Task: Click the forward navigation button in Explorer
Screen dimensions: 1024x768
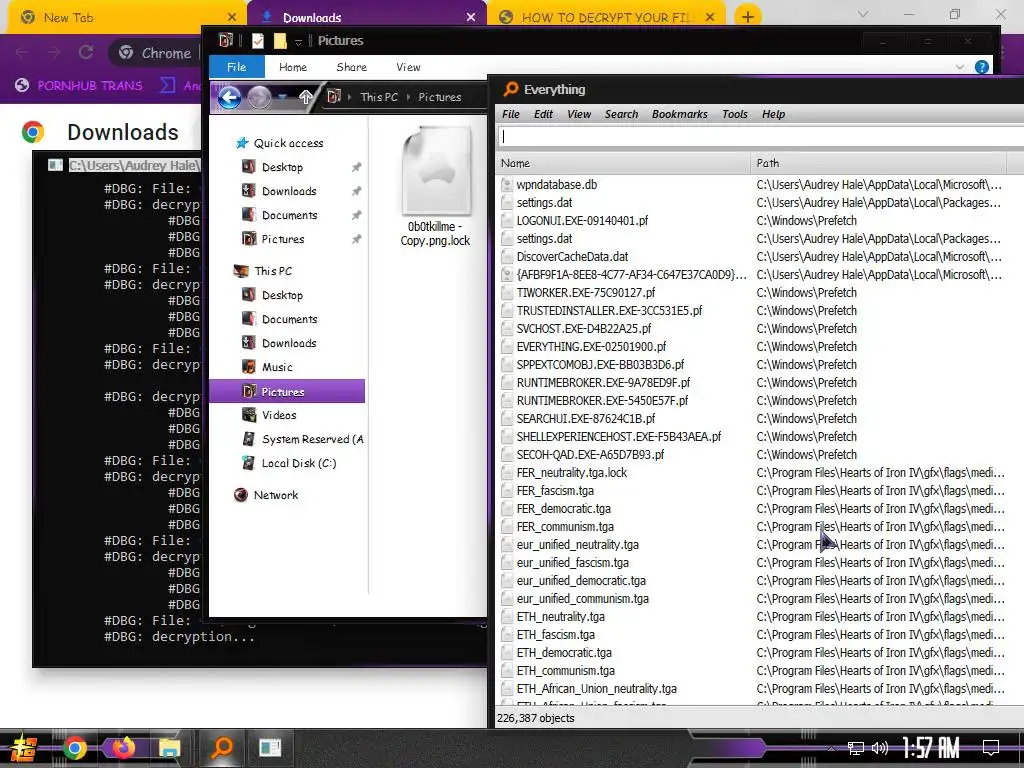Action: [x=259, y=98]
